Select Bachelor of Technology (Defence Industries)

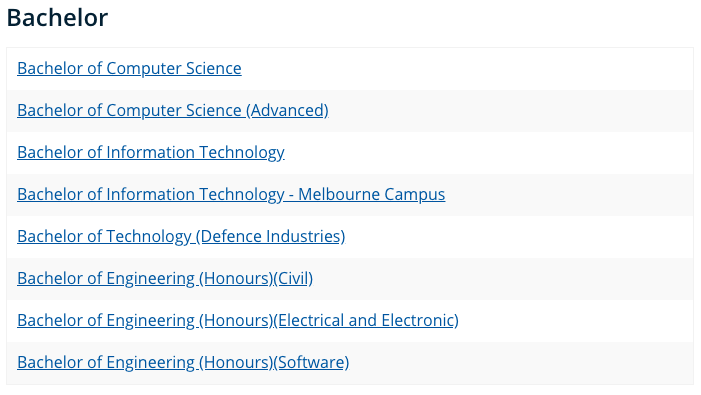[x=181, y=236]
